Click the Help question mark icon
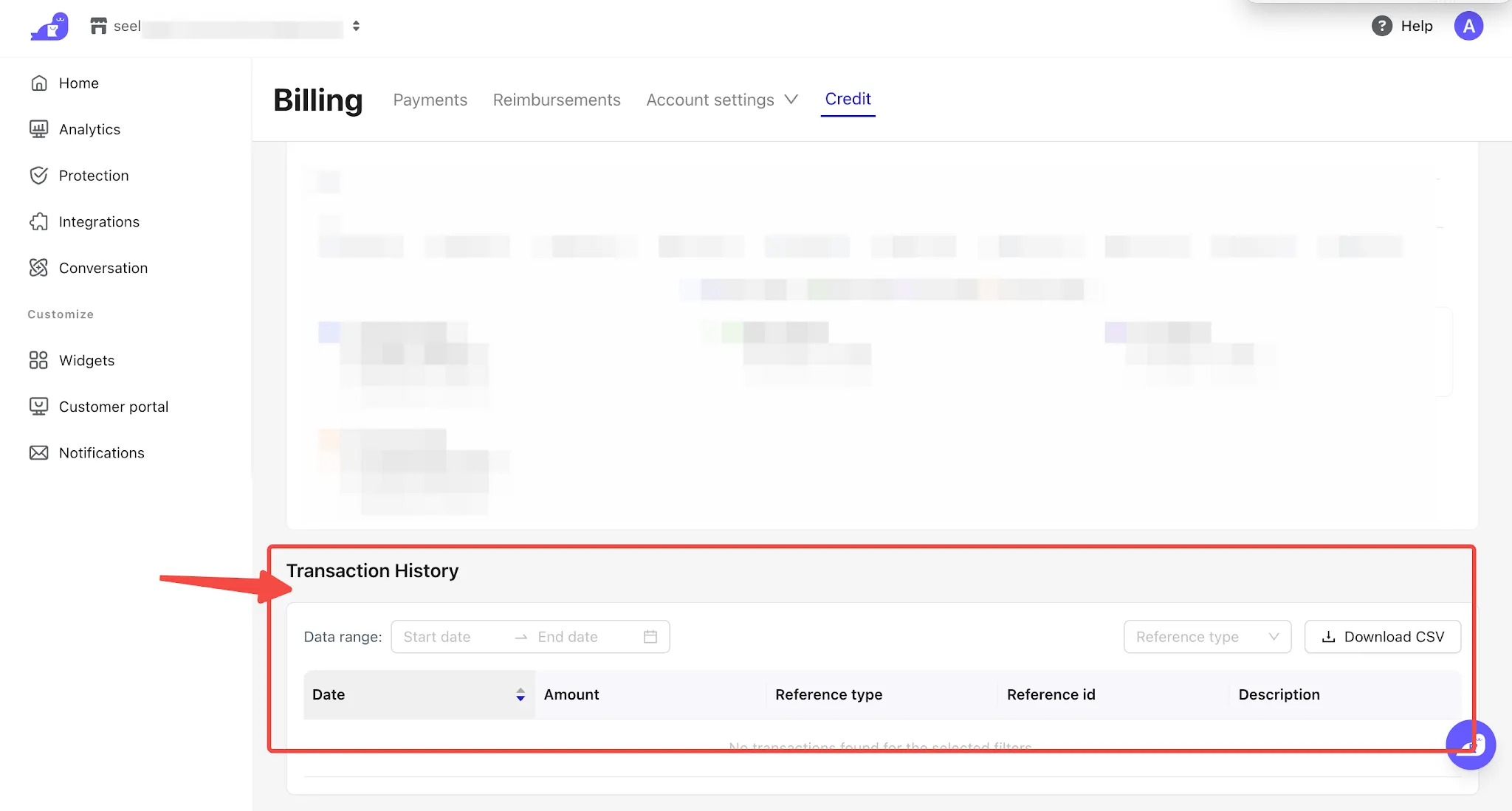Screen dimensions: 1512x811 [x=1381, y=26]
